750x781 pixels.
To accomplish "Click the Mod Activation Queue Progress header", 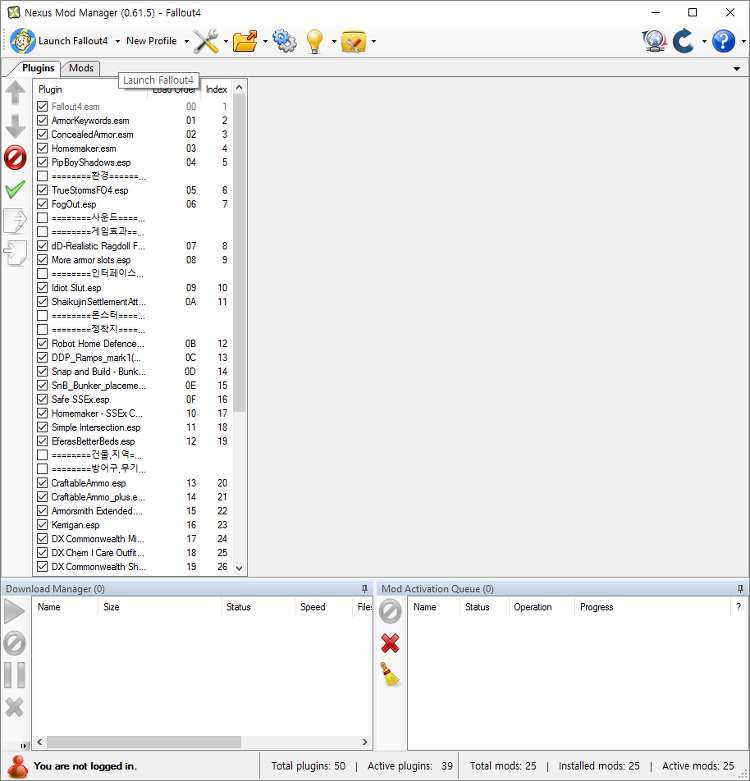I will (x=652, y=607).
